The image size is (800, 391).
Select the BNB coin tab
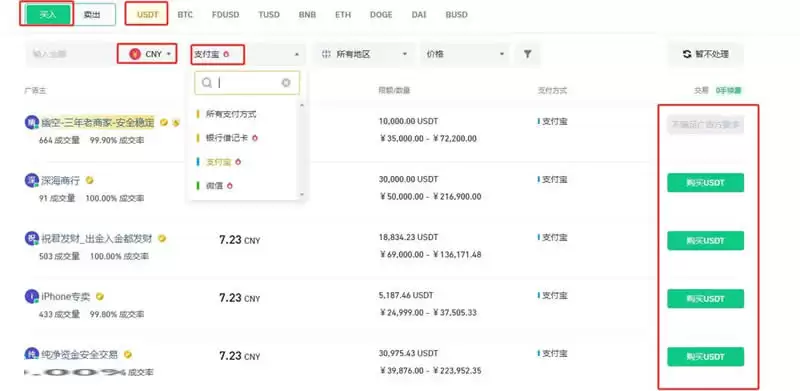coord(307,15)
